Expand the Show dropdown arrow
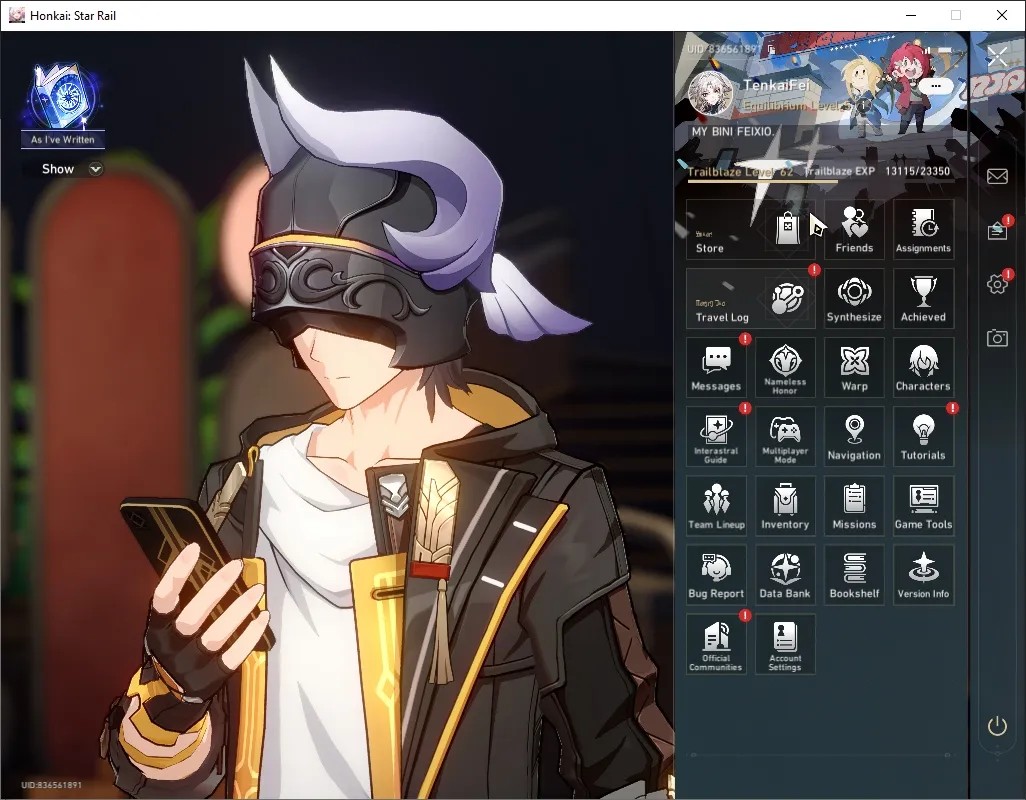 [x=96, y=169]
